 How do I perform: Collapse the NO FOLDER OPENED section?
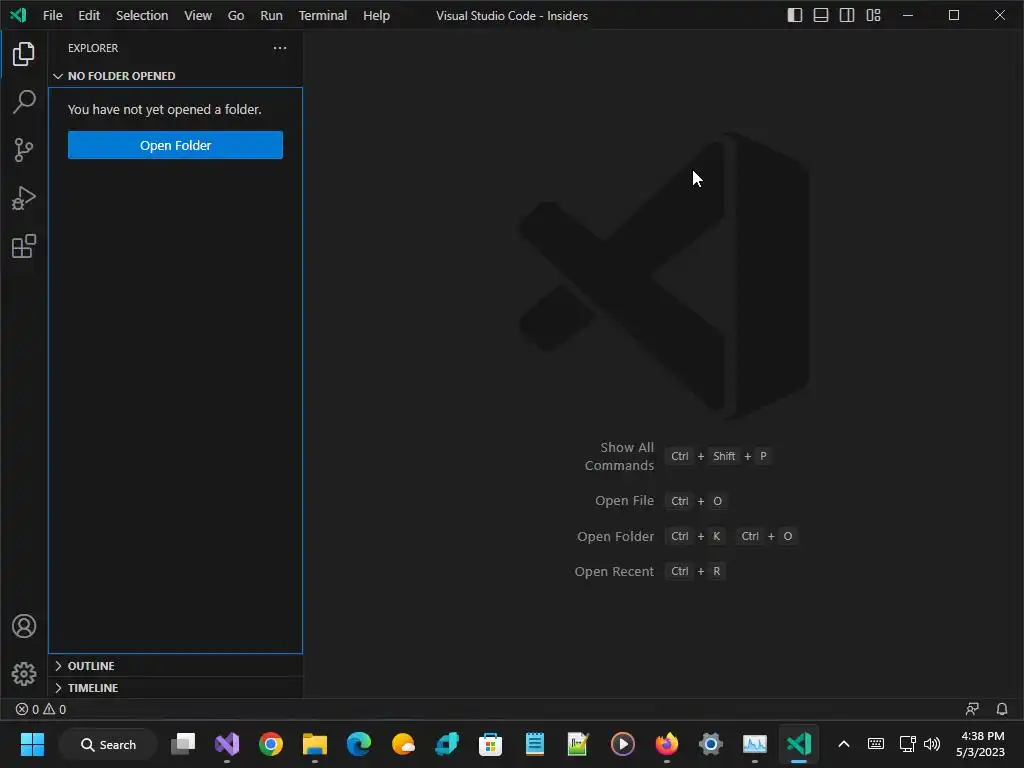click(x=175, y=76)
